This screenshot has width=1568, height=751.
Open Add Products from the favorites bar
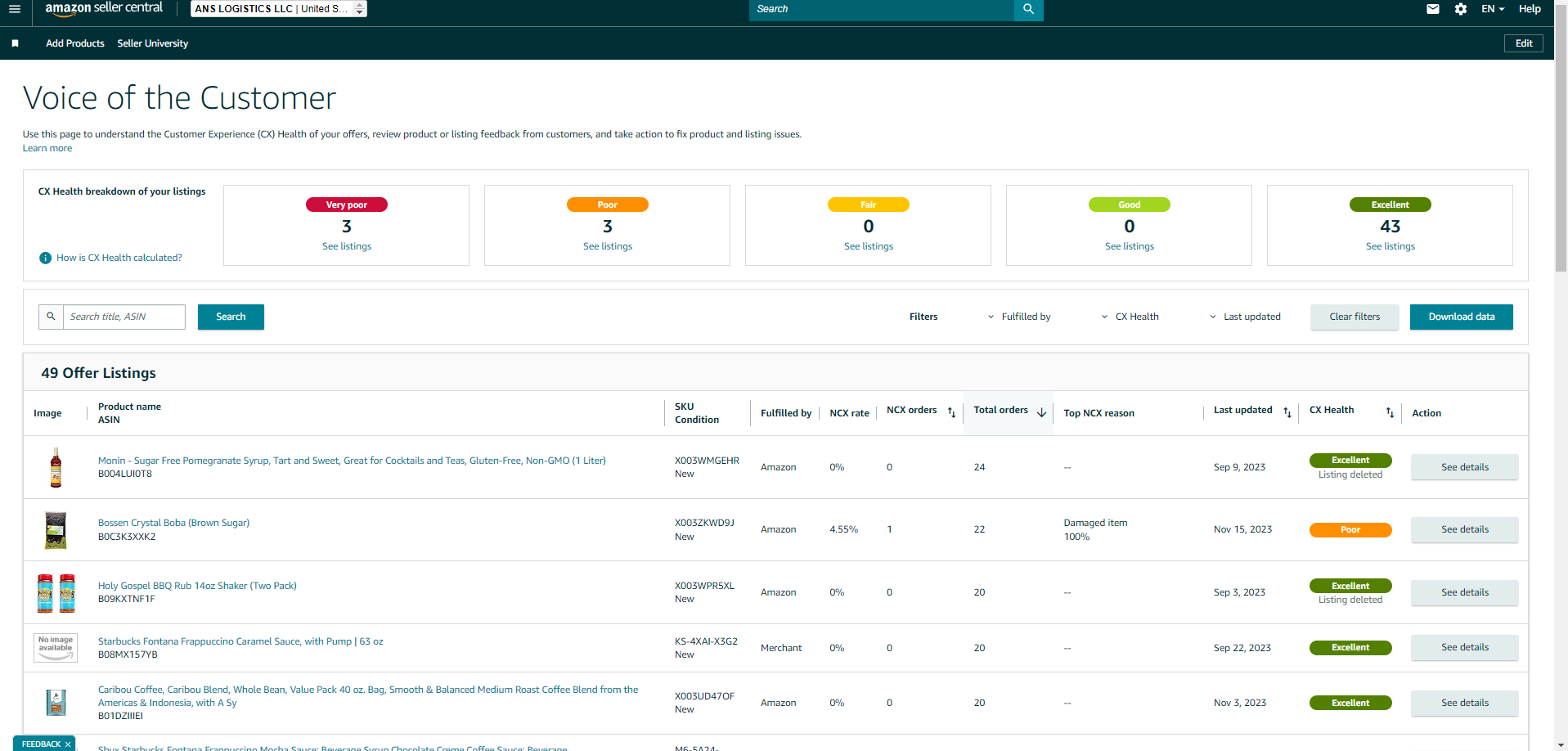pyautogui.click(x=75, y=43)
